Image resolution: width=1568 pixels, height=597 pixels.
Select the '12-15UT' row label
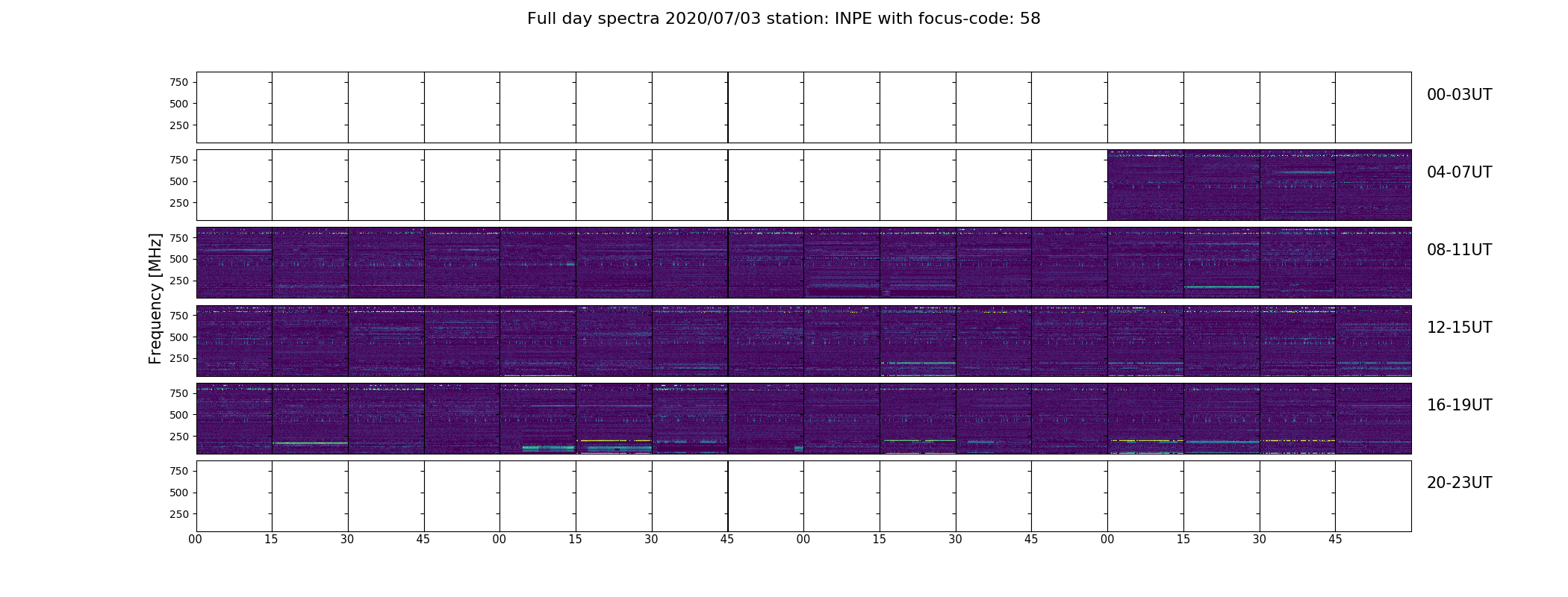pos(1459,328)
